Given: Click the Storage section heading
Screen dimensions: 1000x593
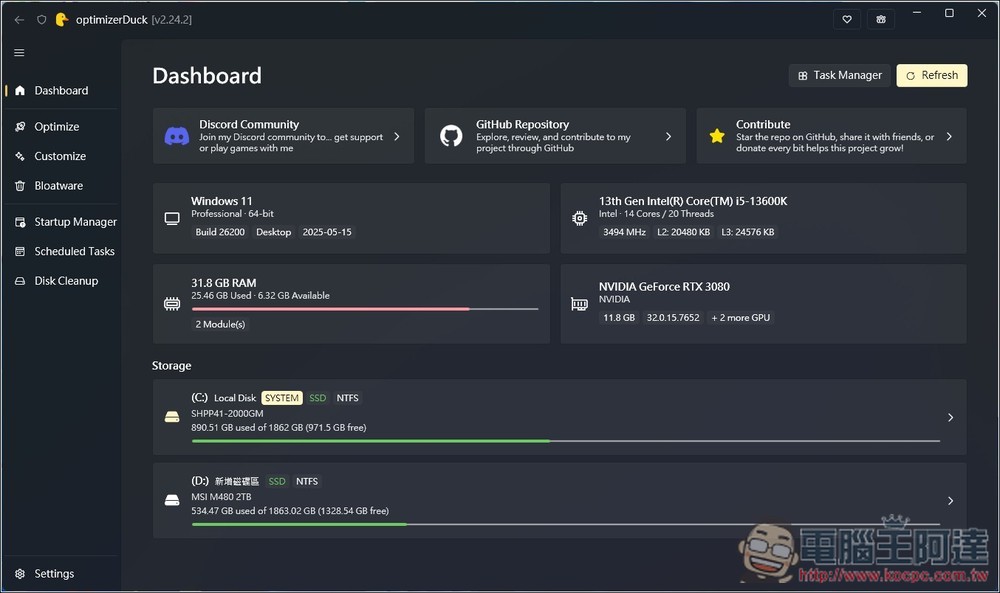Looking at the screenshot, I should [x=172, y=365].
